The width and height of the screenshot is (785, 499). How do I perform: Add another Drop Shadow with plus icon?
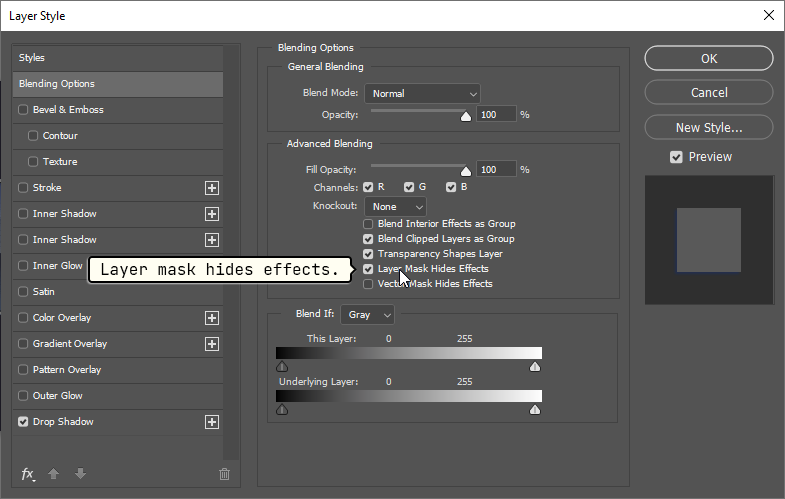click(x=211, y=422)
